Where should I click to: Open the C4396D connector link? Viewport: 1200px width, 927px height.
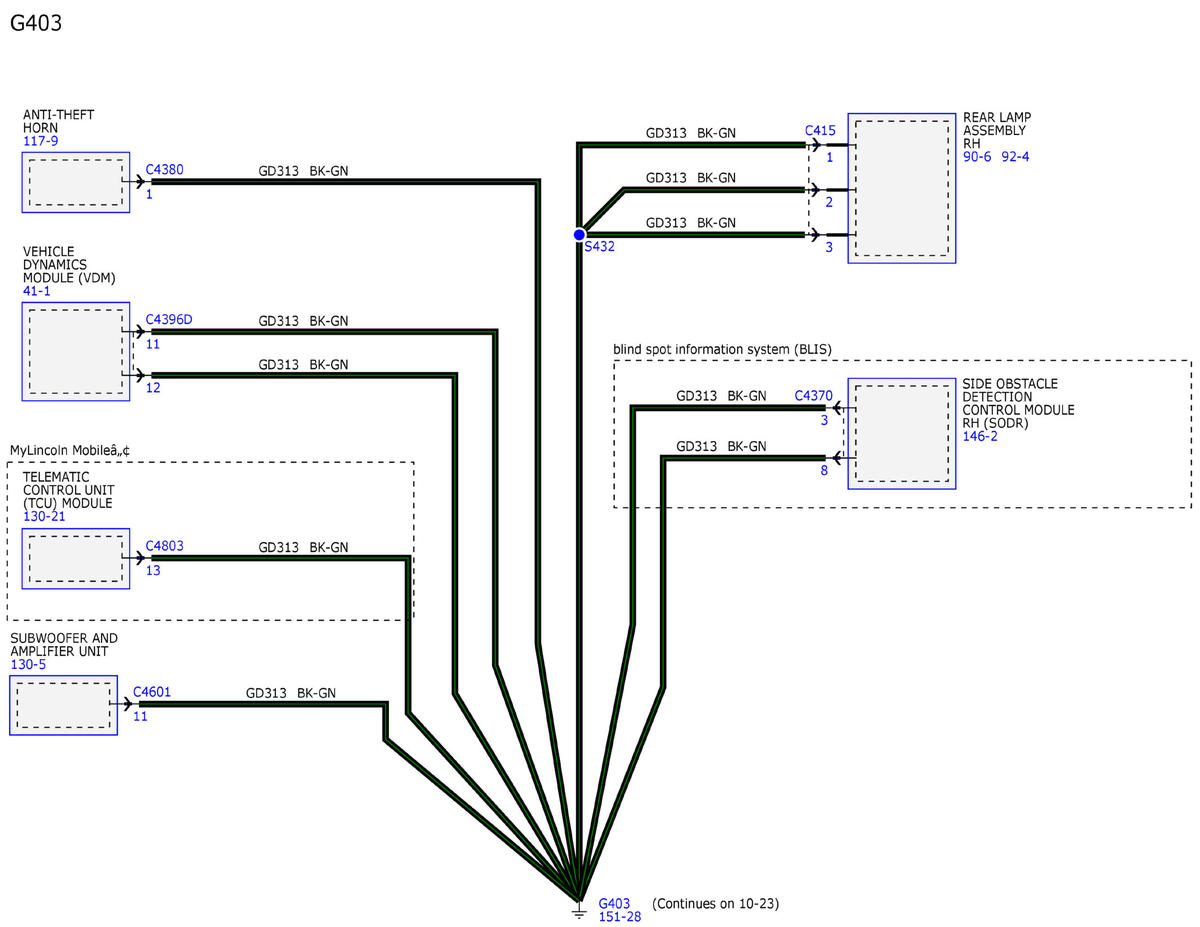[x=169, y=320]
